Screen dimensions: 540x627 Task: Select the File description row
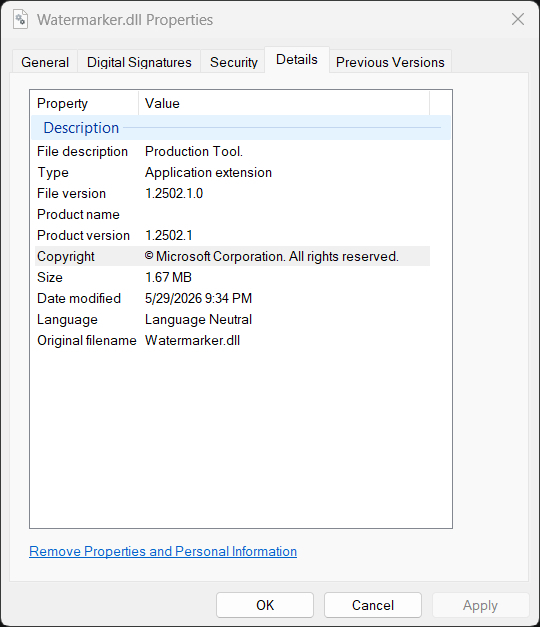(232, 152)
